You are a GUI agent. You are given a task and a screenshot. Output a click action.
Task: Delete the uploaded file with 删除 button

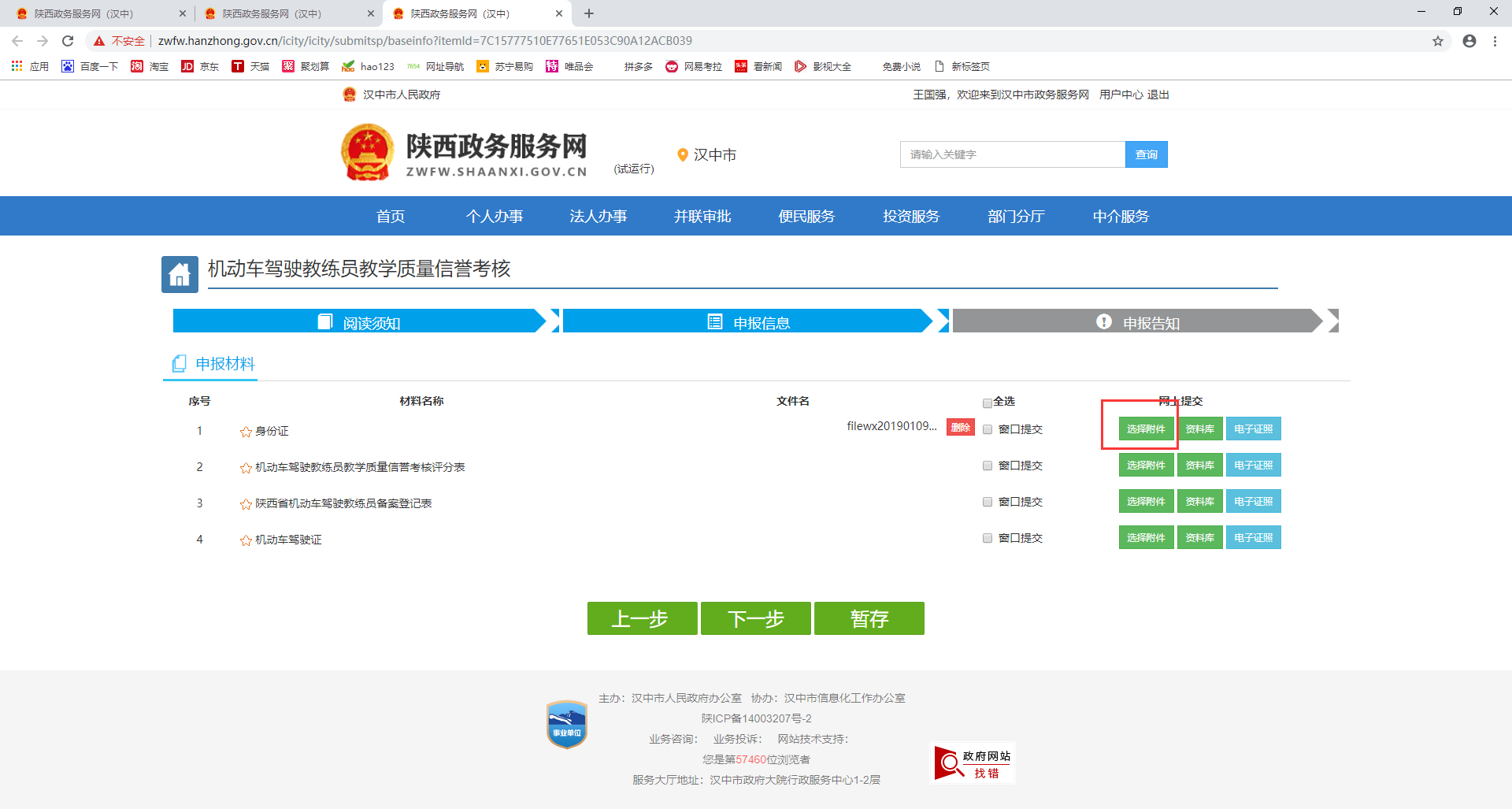tap(960, 427)
